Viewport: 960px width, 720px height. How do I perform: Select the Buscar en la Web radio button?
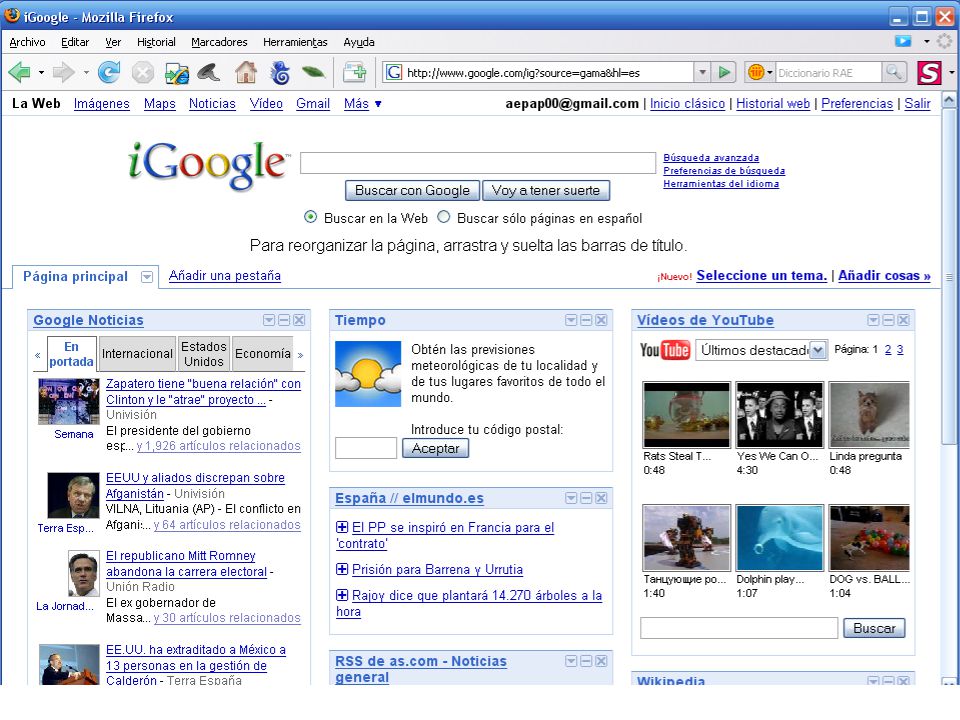(310, 217)
